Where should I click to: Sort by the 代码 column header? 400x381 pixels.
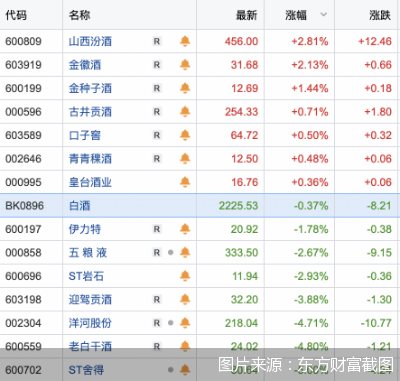coord(16,15)
